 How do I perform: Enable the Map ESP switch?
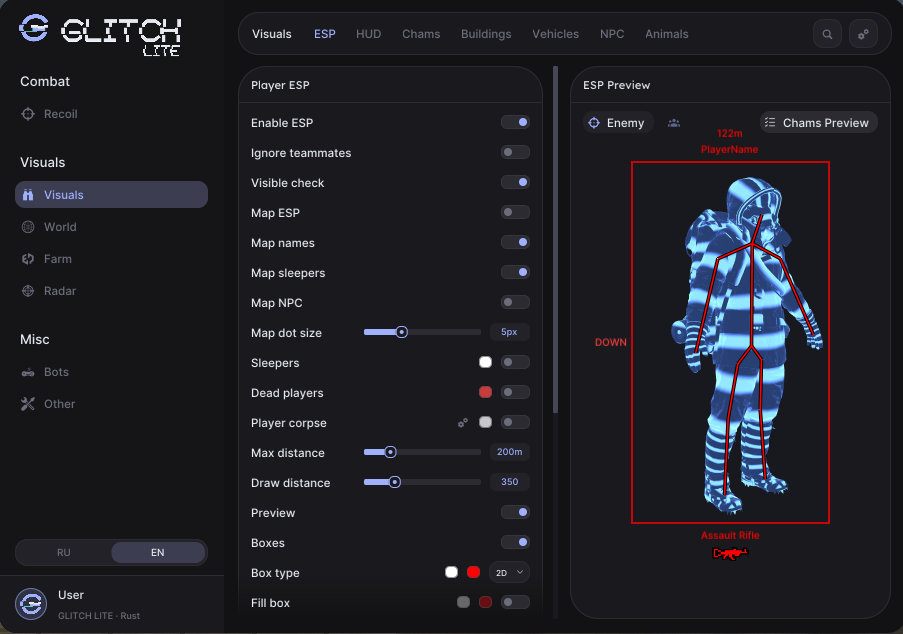[x=515, y=212]
